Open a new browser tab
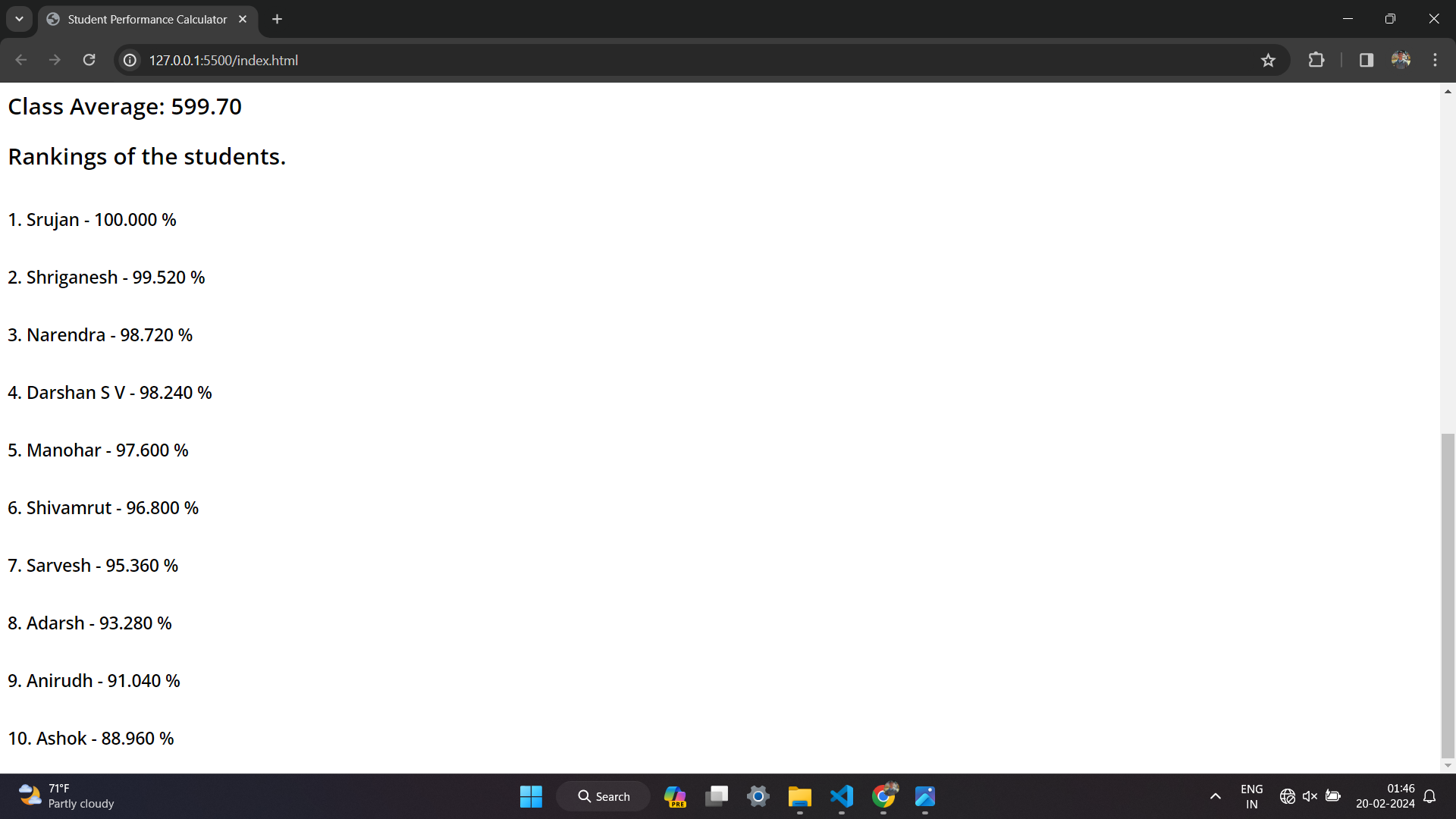The width and height of the screenshot is (1456, 819). [278, 19]
